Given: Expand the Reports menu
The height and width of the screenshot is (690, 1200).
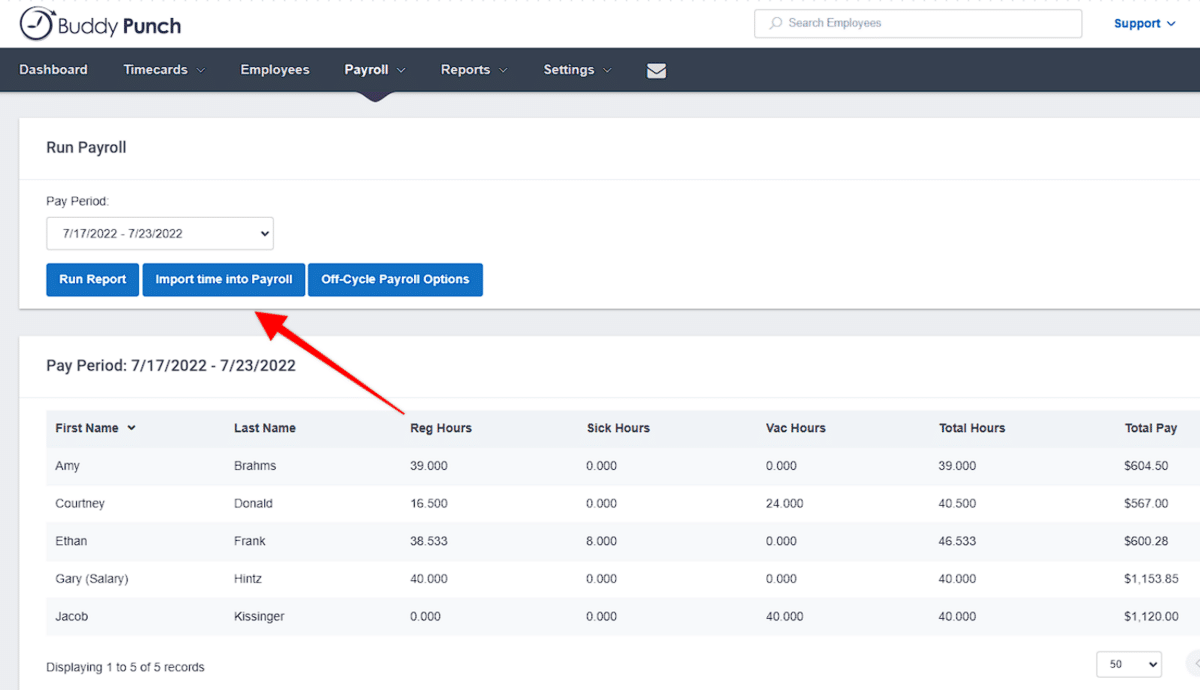Looking at the screenshot, I should pos(474,70).
